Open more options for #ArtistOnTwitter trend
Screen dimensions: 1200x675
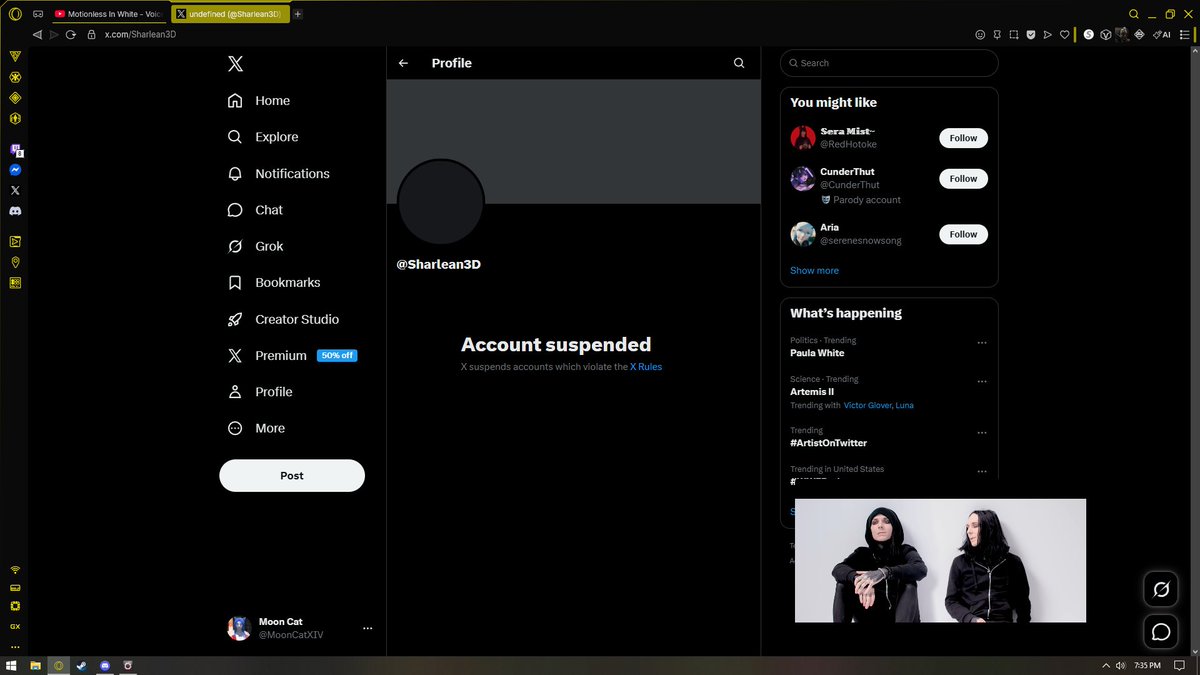point(982,433)
